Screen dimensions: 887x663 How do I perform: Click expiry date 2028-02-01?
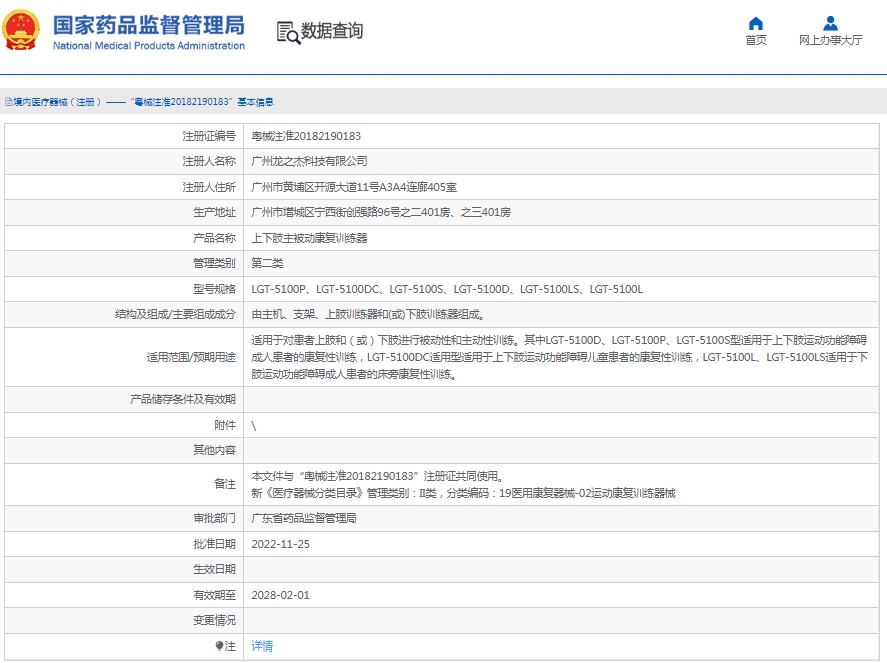point(281,595)
